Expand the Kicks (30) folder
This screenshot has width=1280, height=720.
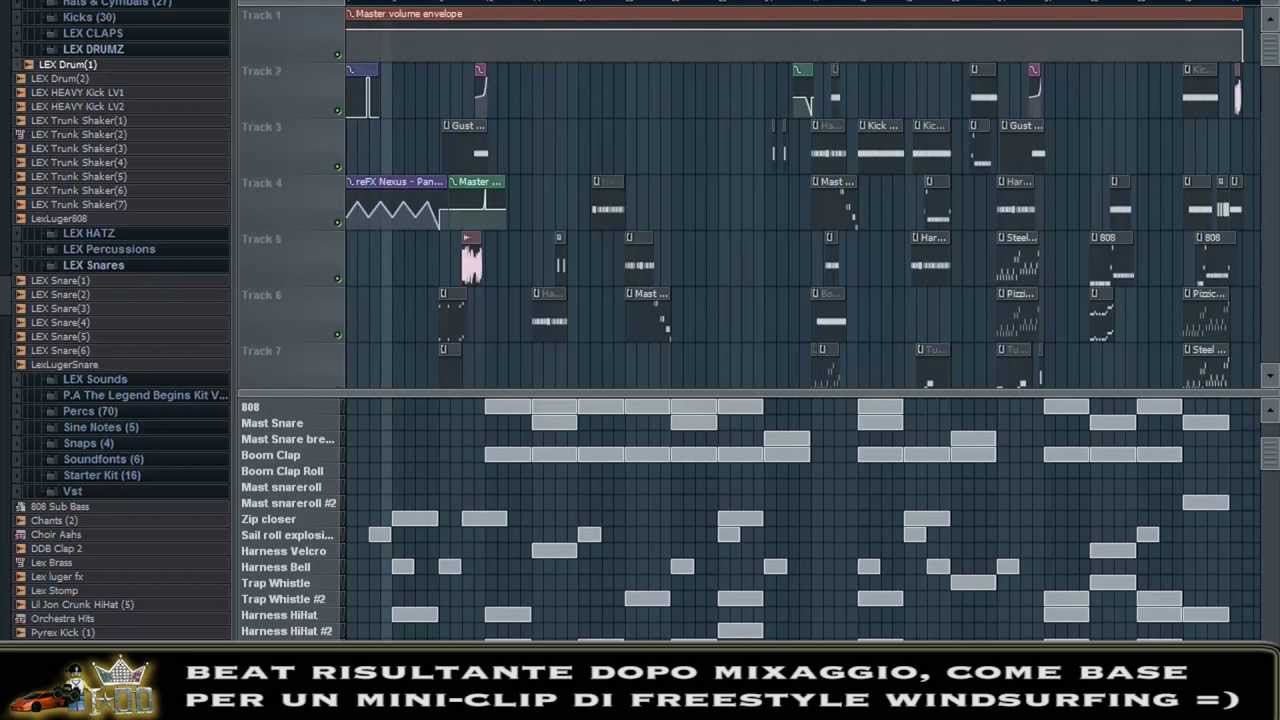click(51, 17)
